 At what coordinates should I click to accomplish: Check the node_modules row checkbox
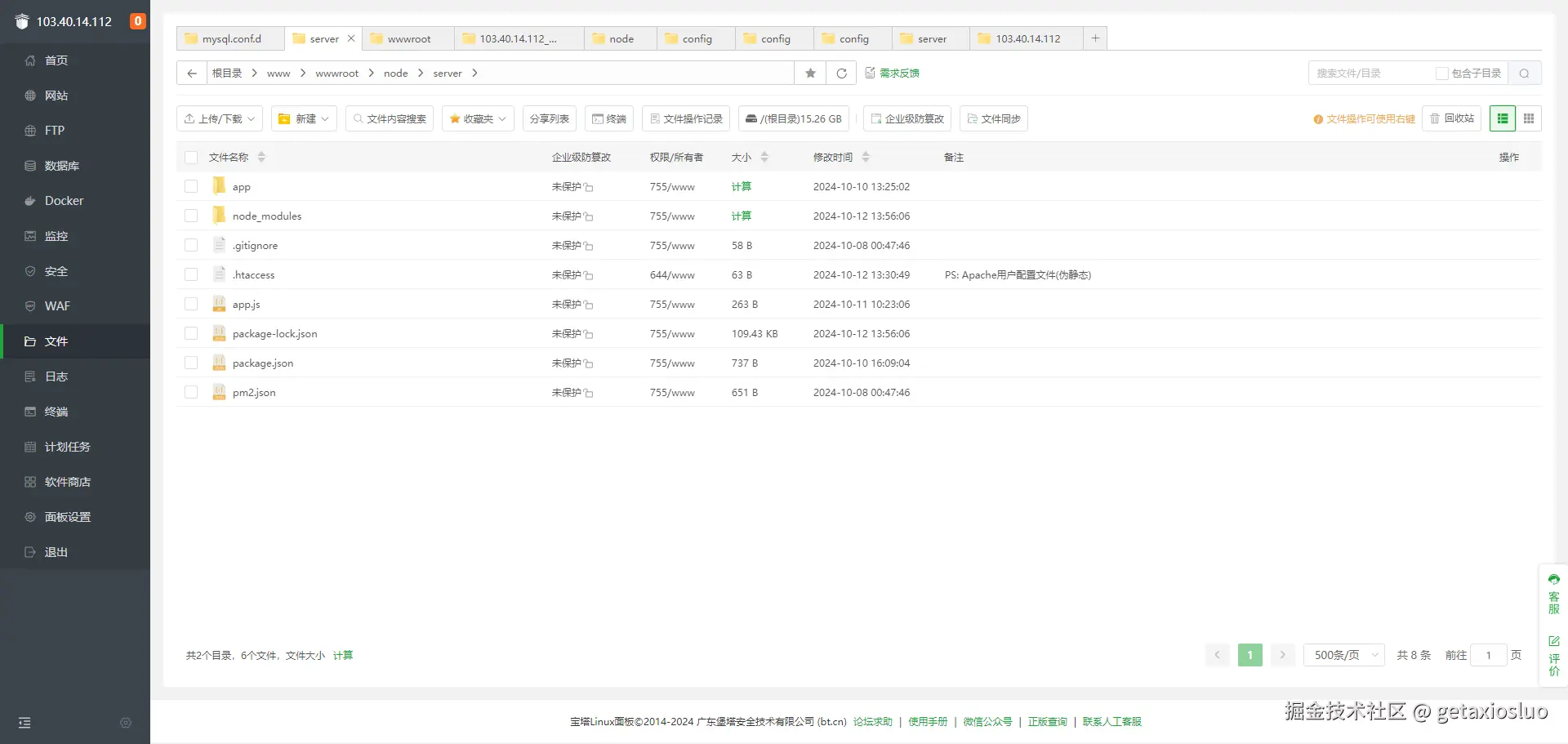(191, 216)
